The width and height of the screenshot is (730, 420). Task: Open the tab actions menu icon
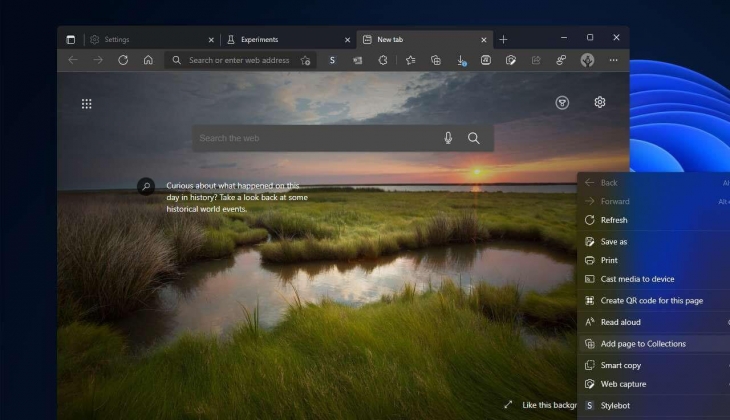pos(71,40)
